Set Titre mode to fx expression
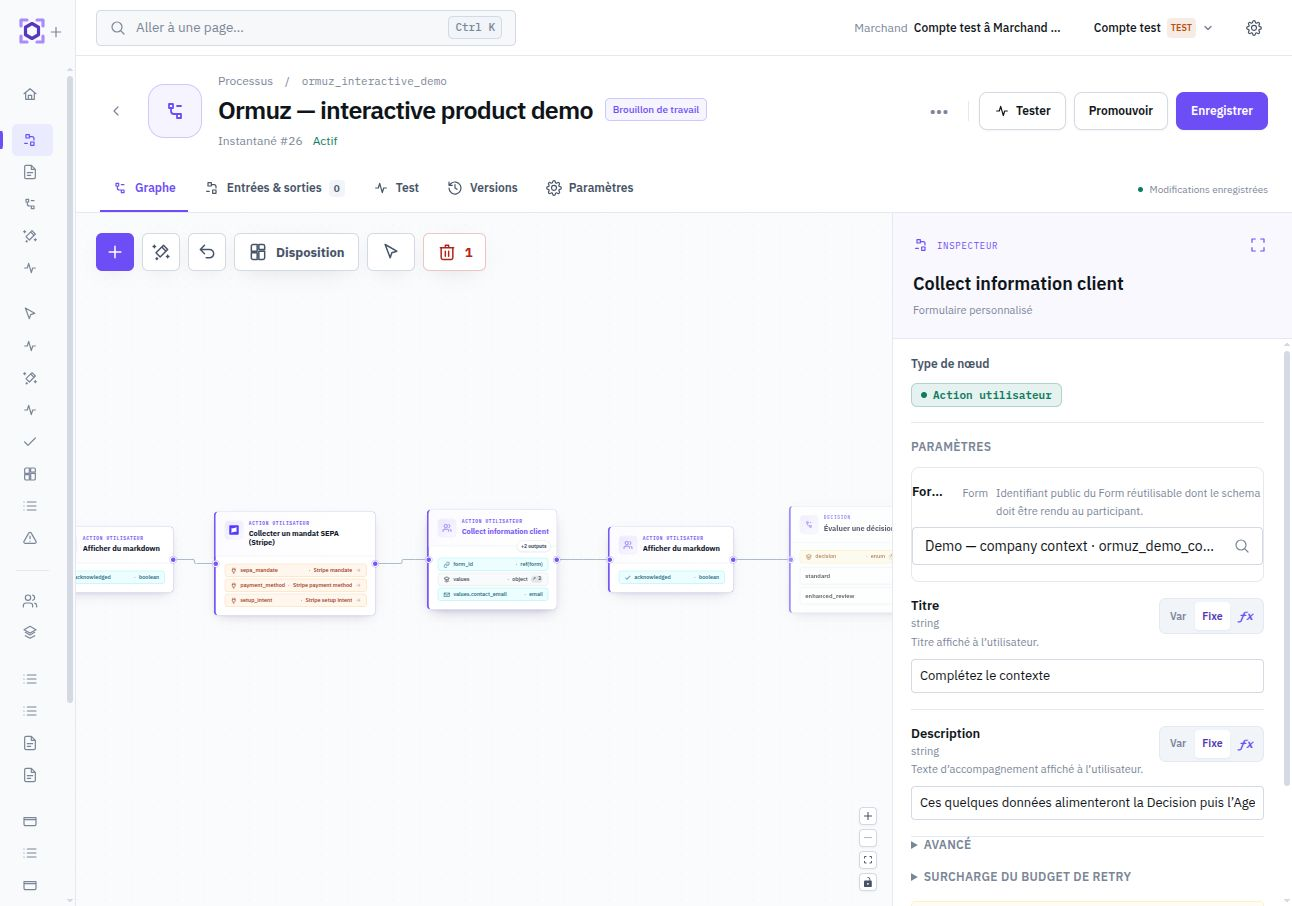 pyautogui.click(x=1246, y=616)
